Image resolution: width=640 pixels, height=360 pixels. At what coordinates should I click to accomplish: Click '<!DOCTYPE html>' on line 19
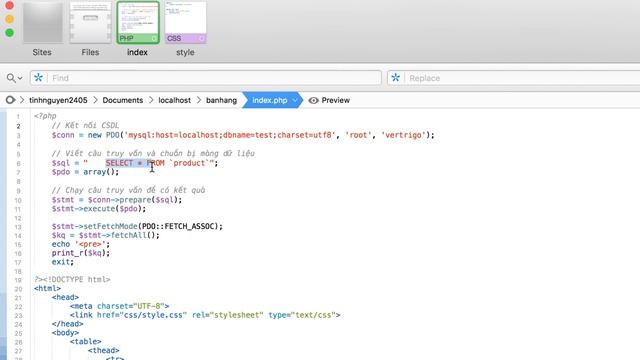click(77, 280)
